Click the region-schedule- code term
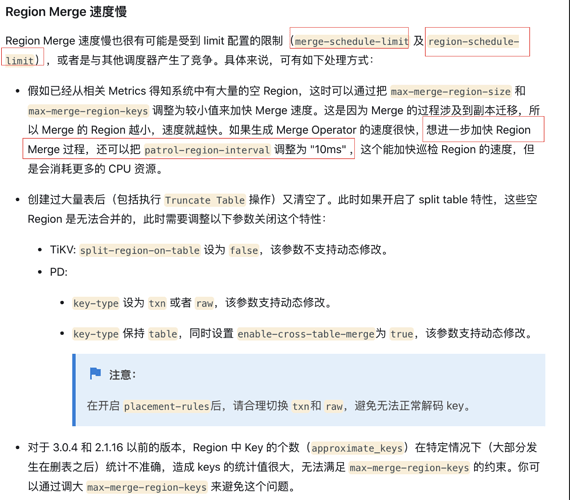 (x=473, y=41)
